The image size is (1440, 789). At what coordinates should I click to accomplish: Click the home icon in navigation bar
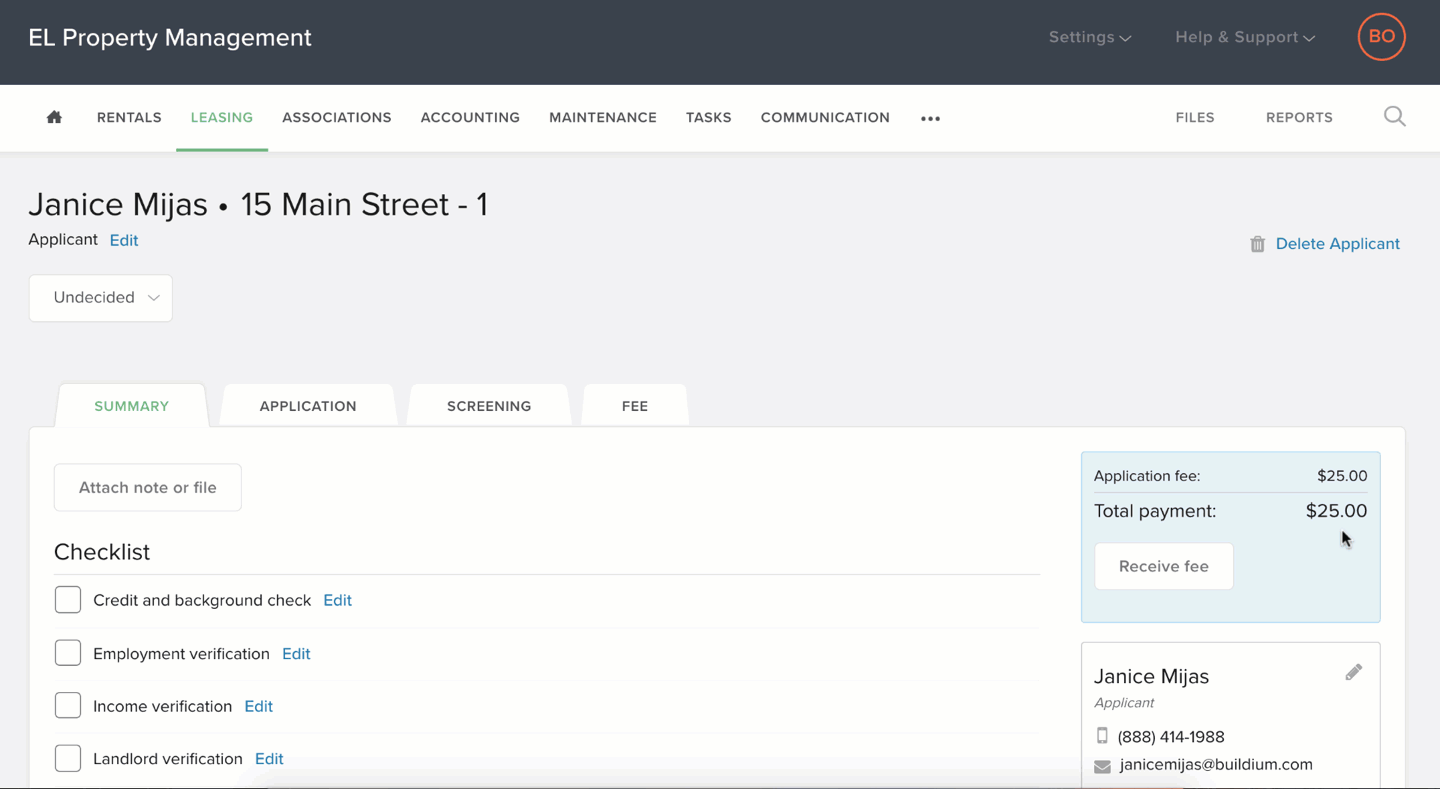pyautogui.click(x=54, y=118)
